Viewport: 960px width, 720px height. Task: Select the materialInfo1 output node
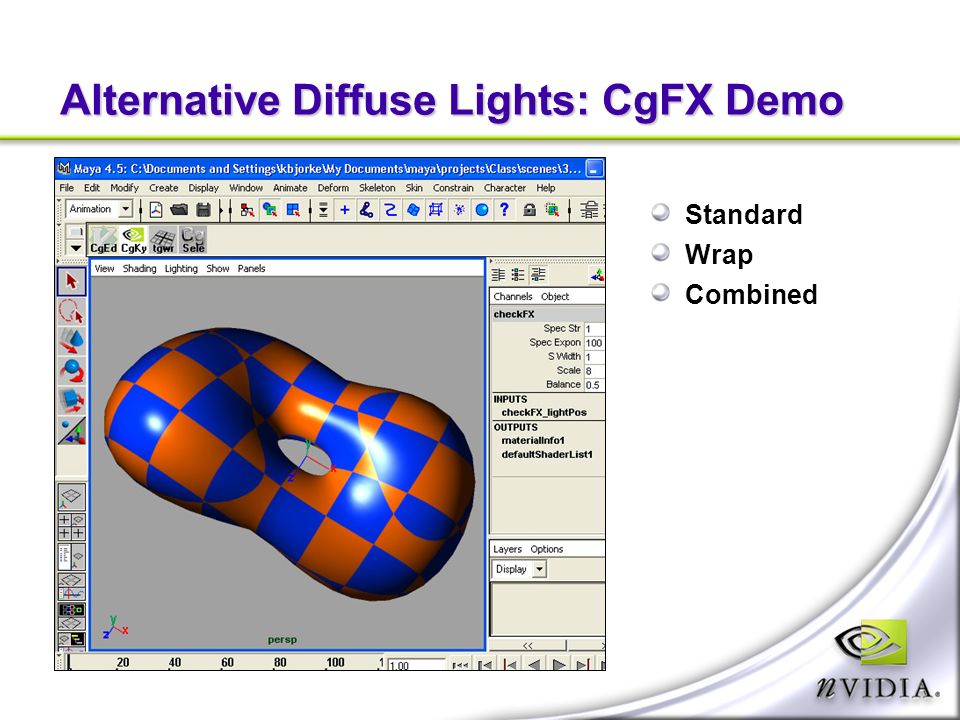(x=533, y=441)
